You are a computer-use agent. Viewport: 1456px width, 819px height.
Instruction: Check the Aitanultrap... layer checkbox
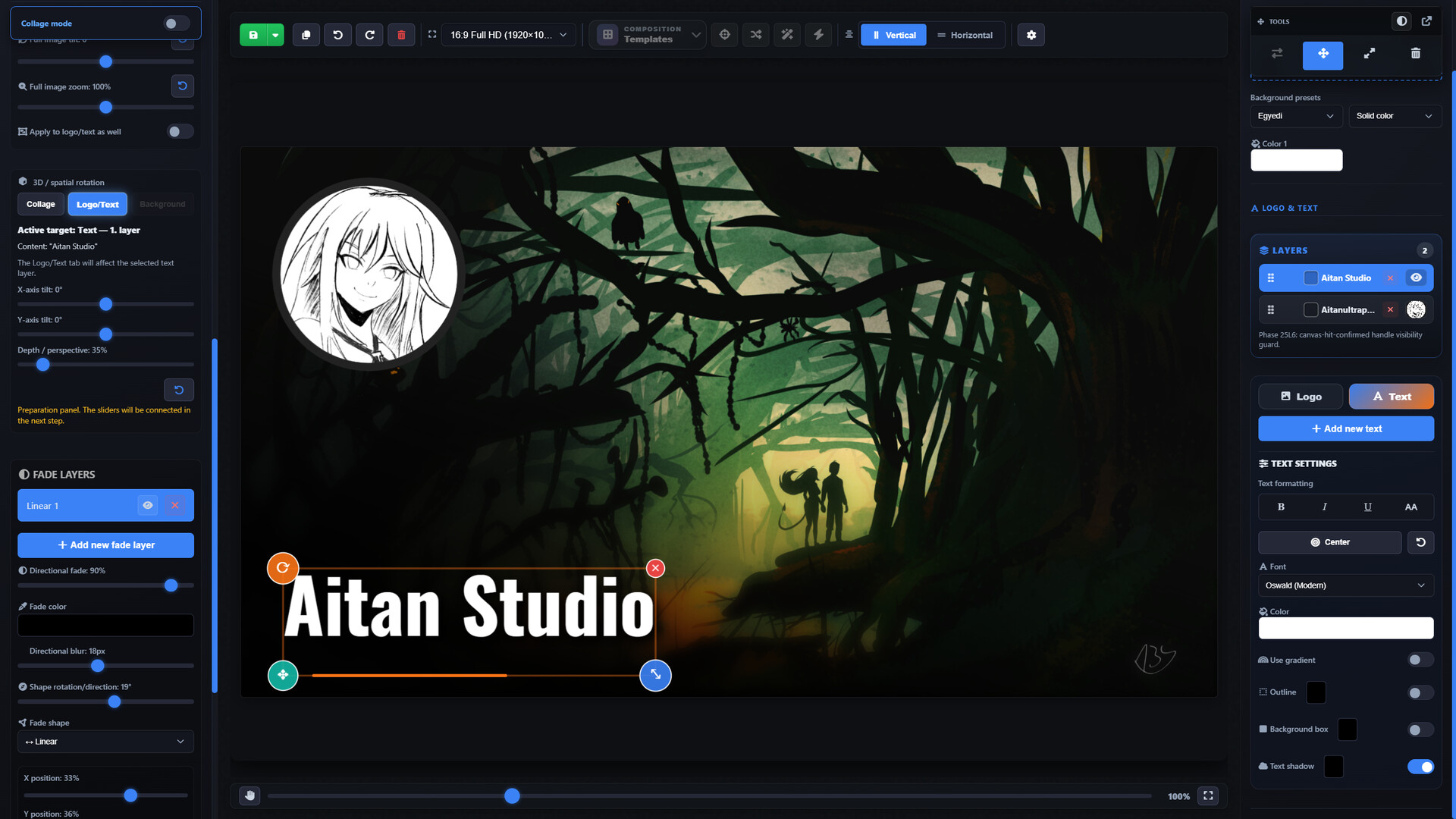pos(1310,310)
